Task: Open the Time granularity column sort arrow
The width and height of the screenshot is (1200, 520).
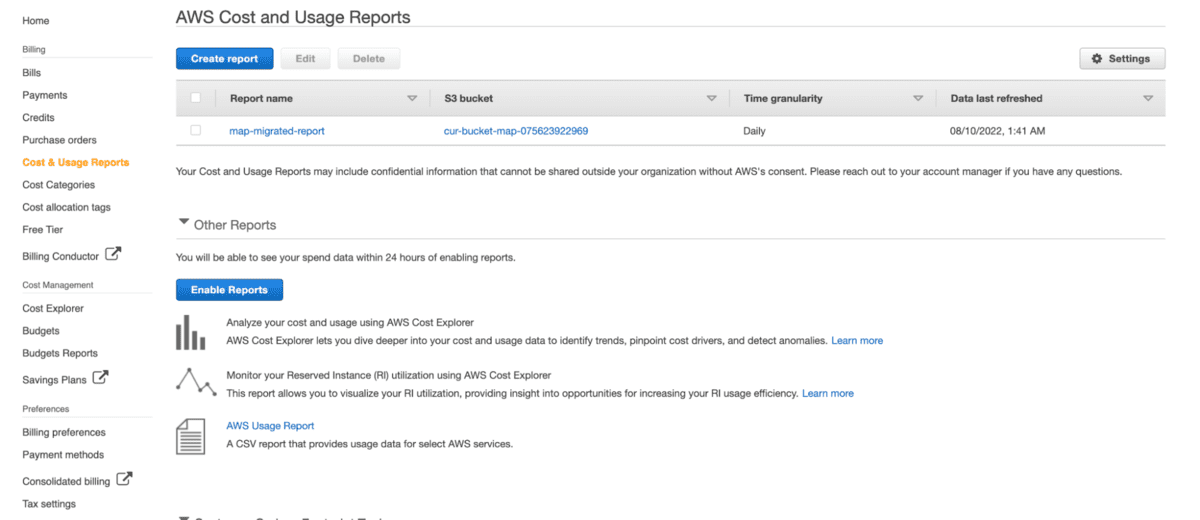Action: (x=917, y=99)
